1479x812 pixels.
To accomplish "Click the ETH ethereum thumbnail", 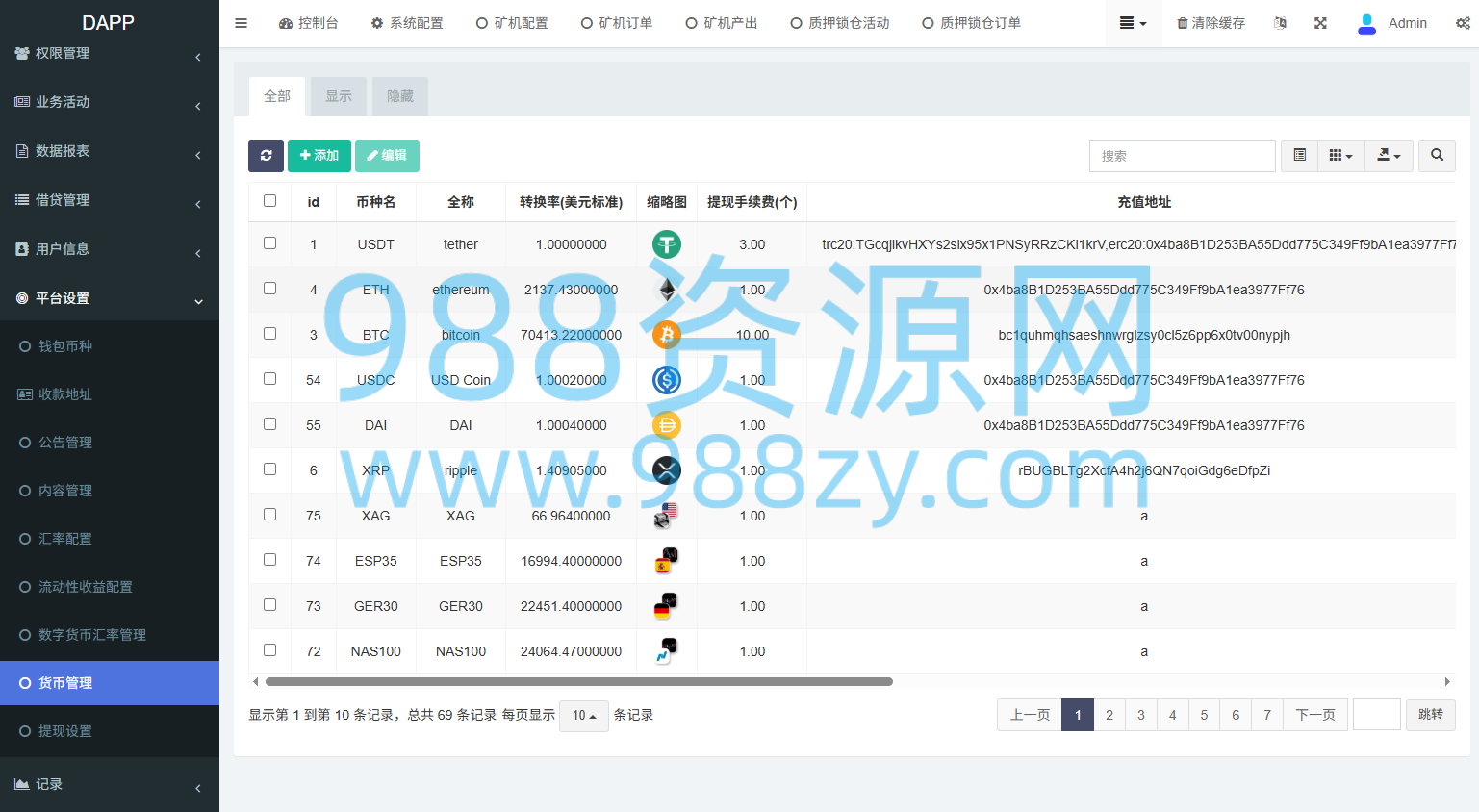I will tap(667, 290).
